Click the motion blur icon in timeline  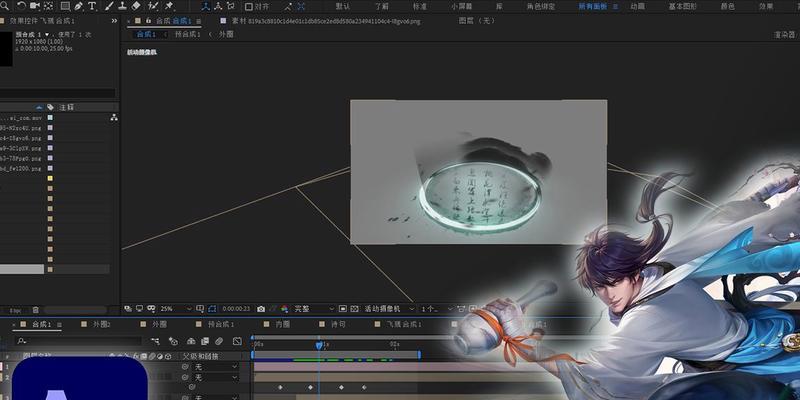219,341
